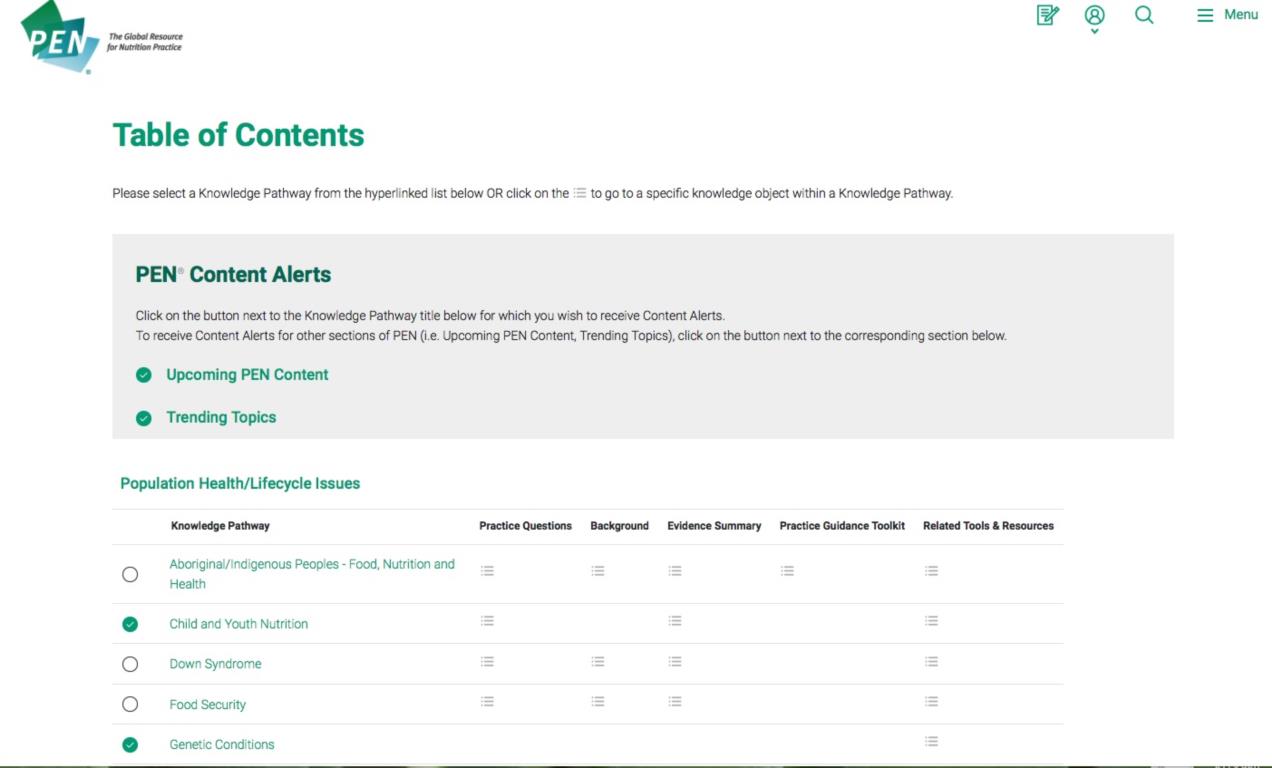The image size is (1272, 768).
Task: Click the Knowledge Pathway column header
Action: point(220,526)
